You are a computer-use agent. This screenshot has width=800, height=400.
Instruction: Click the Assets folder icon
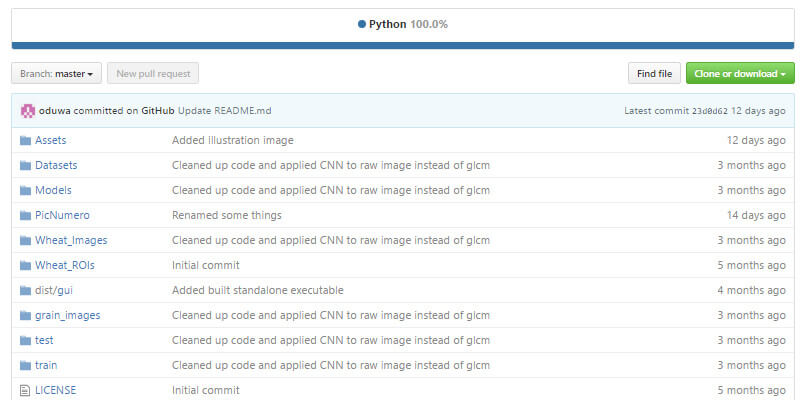[x=26, y=140]
